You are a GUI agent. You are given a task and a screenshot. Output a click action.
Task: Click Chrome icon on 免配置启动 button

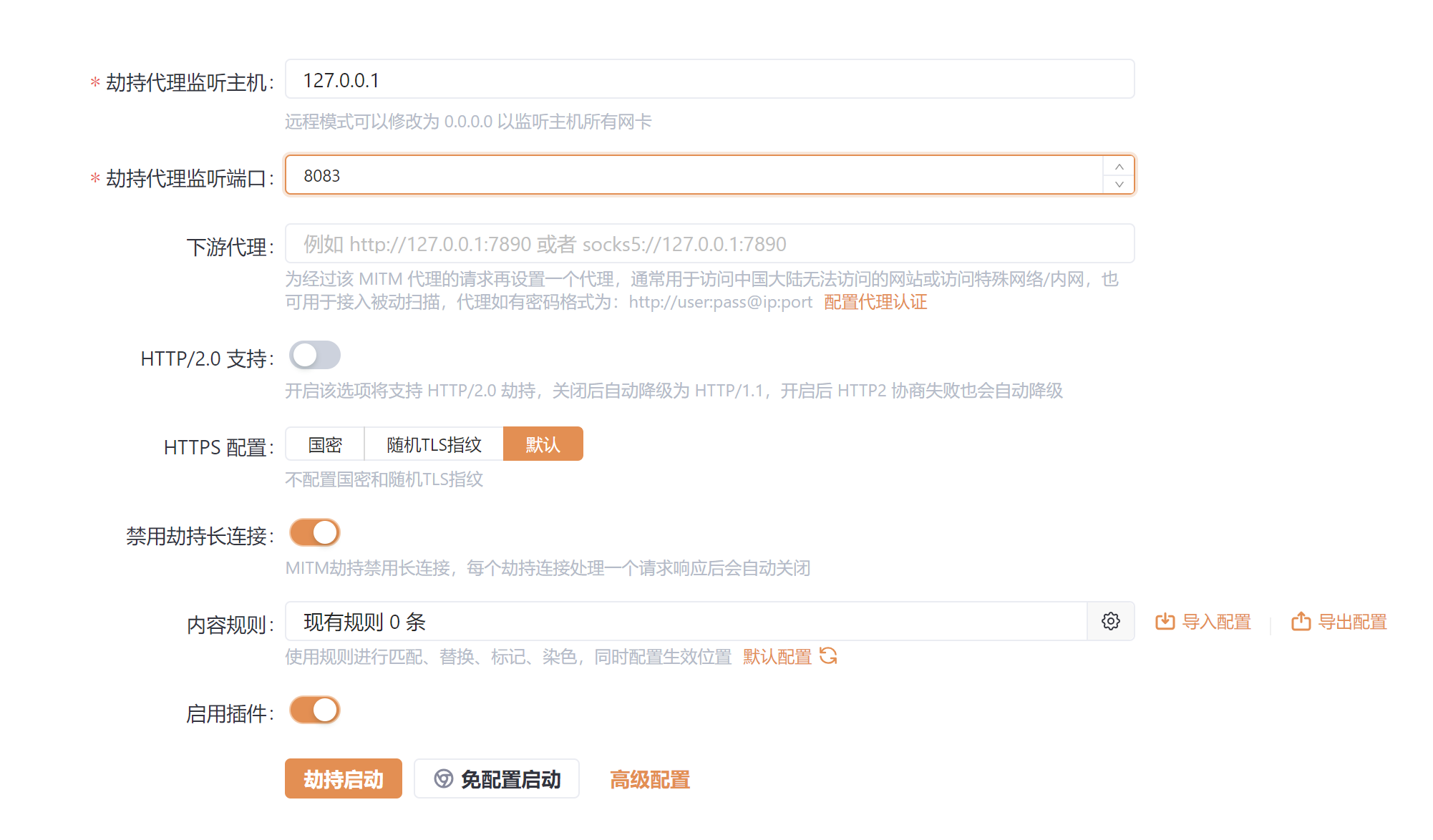tap(444, 778)
